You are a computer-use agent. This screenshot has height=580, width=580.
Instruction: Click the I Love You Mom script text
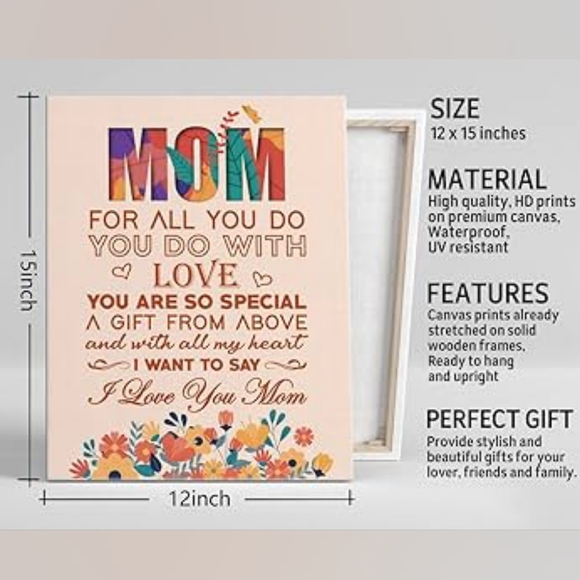tap(199, 394)
